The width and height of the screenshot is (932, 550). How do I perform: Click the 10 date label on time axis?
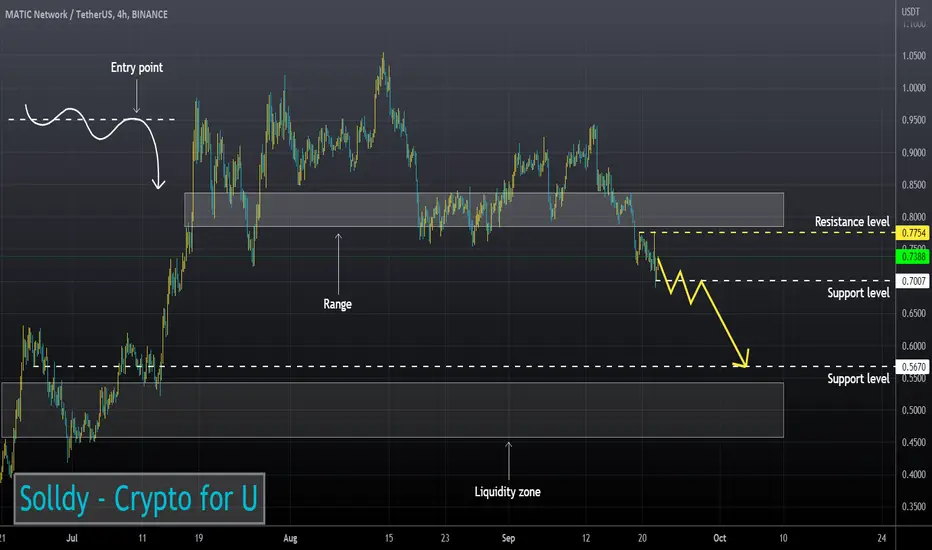pyautogui.click(x=783, y=538)
